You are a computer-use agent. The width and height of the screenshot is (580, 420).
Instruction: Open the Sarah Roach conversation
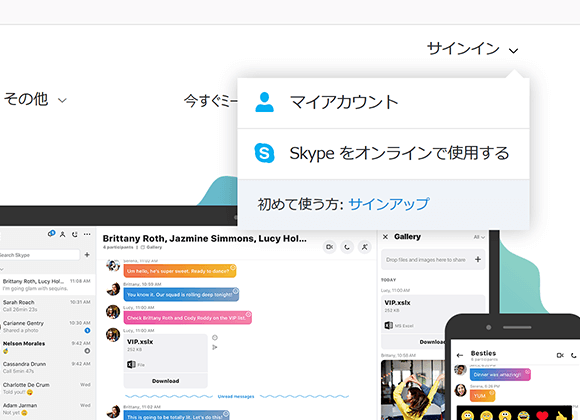[x=47, y=306]
